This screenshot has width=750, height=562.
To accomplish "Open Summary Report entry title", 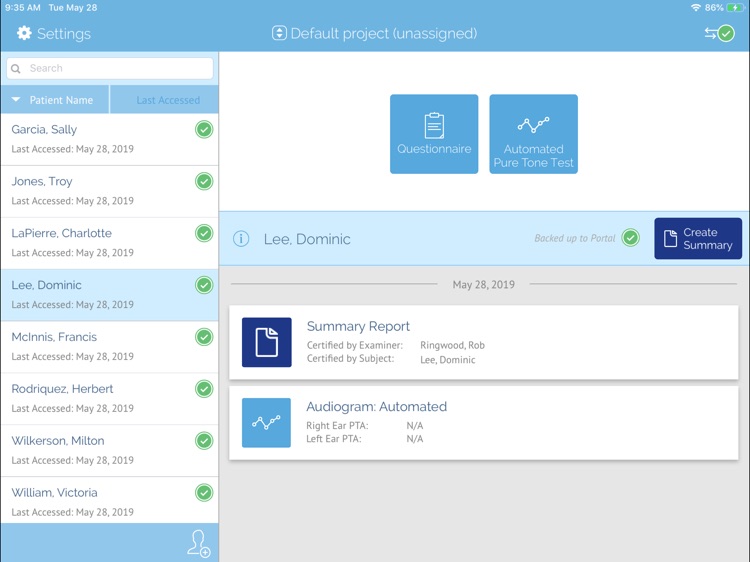I will [x=358, y=326].
